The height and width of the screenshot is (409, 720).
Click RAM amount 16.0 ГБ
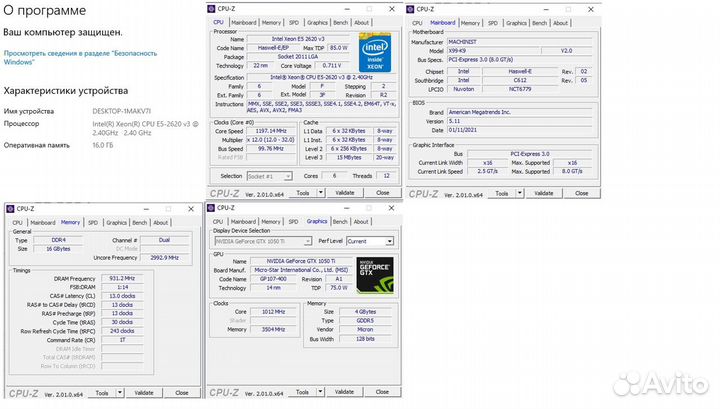pyautogui.click(x=102, y=145)
